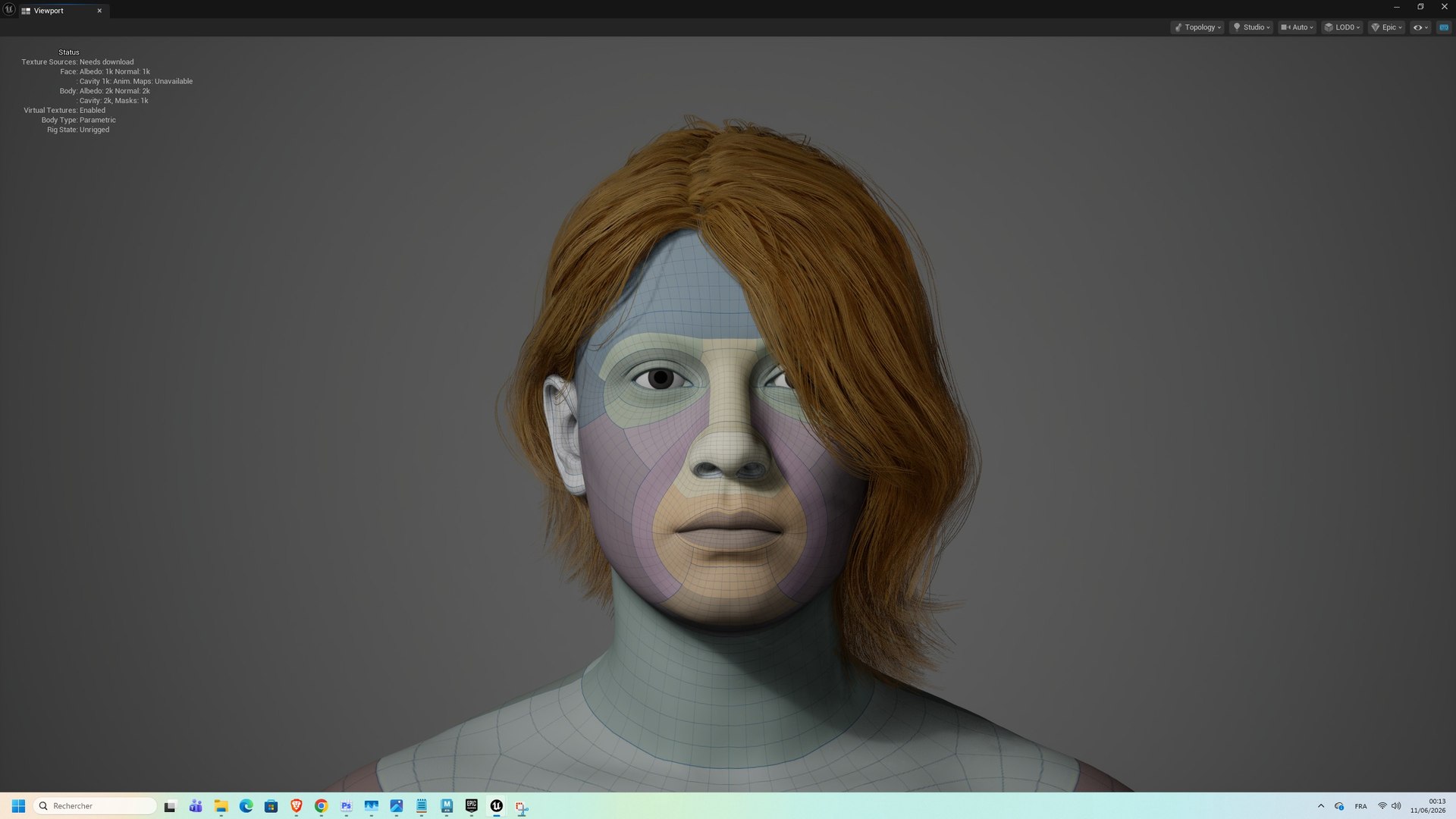Switch to Unreal Engine in the taskbar
This screenshot has width=1456, height=819.
coord(496,806)
